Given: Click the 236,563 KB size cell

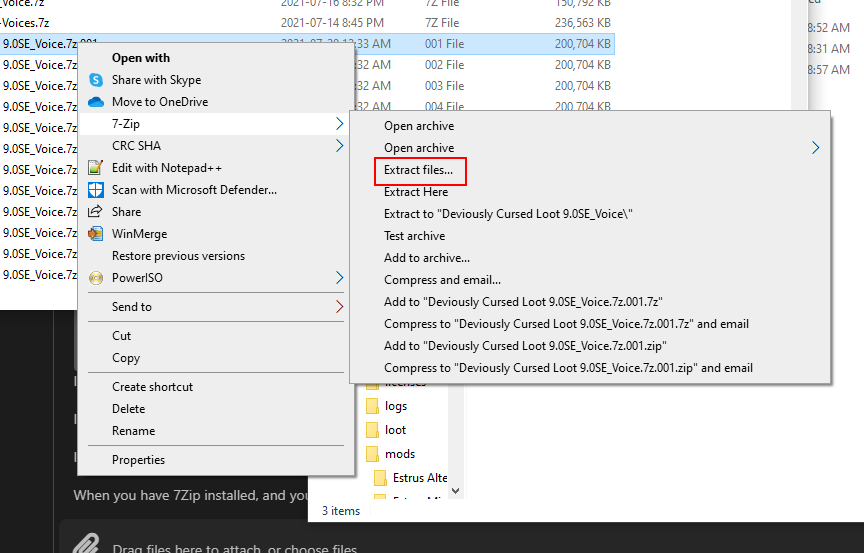Looking at the screenshot, I should pyautogui.click(x=582, y=23).
